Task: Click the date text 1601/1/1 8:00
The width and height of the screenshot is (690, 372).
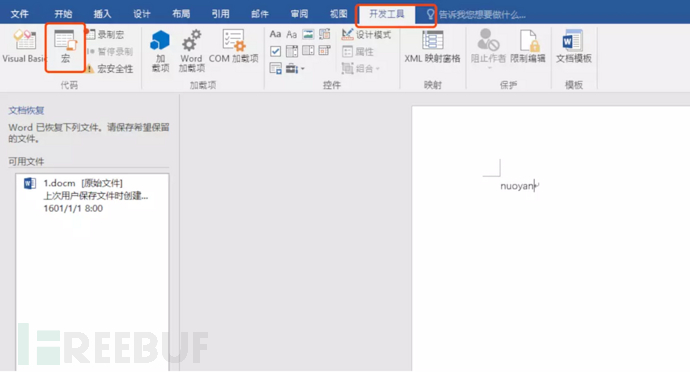Action: coord(73,208)
